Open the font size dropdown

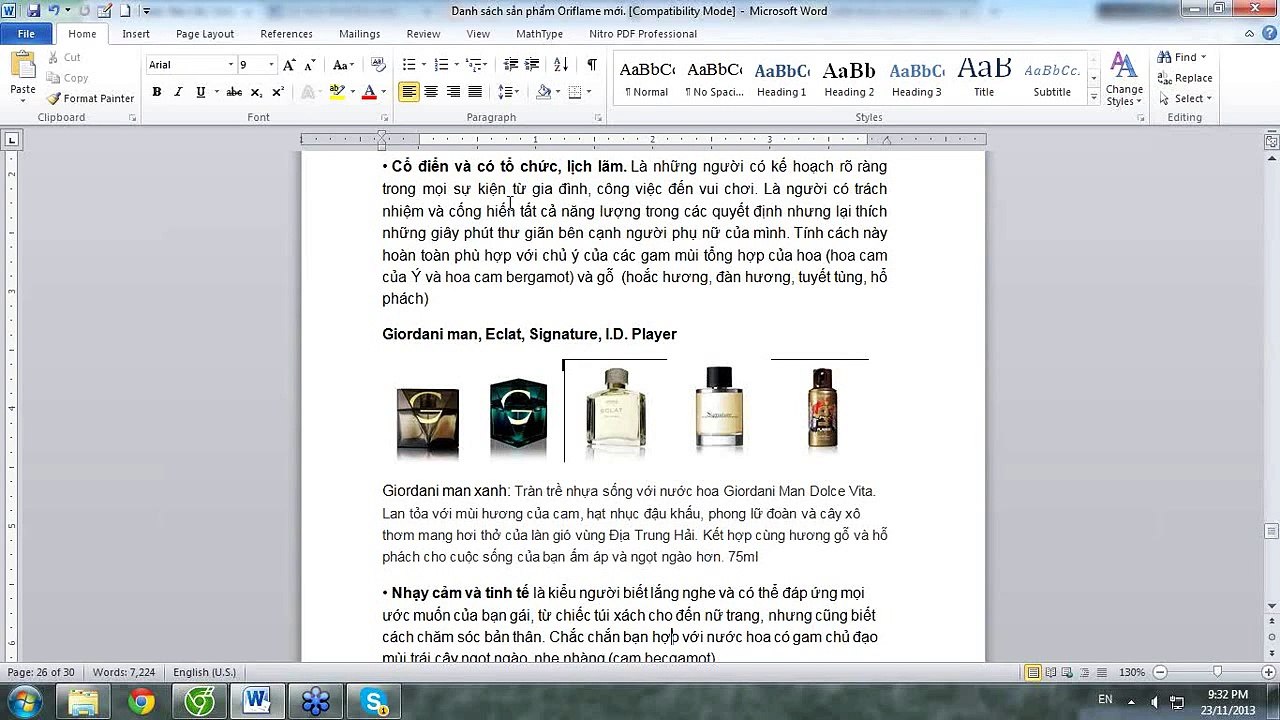(270, 65)
